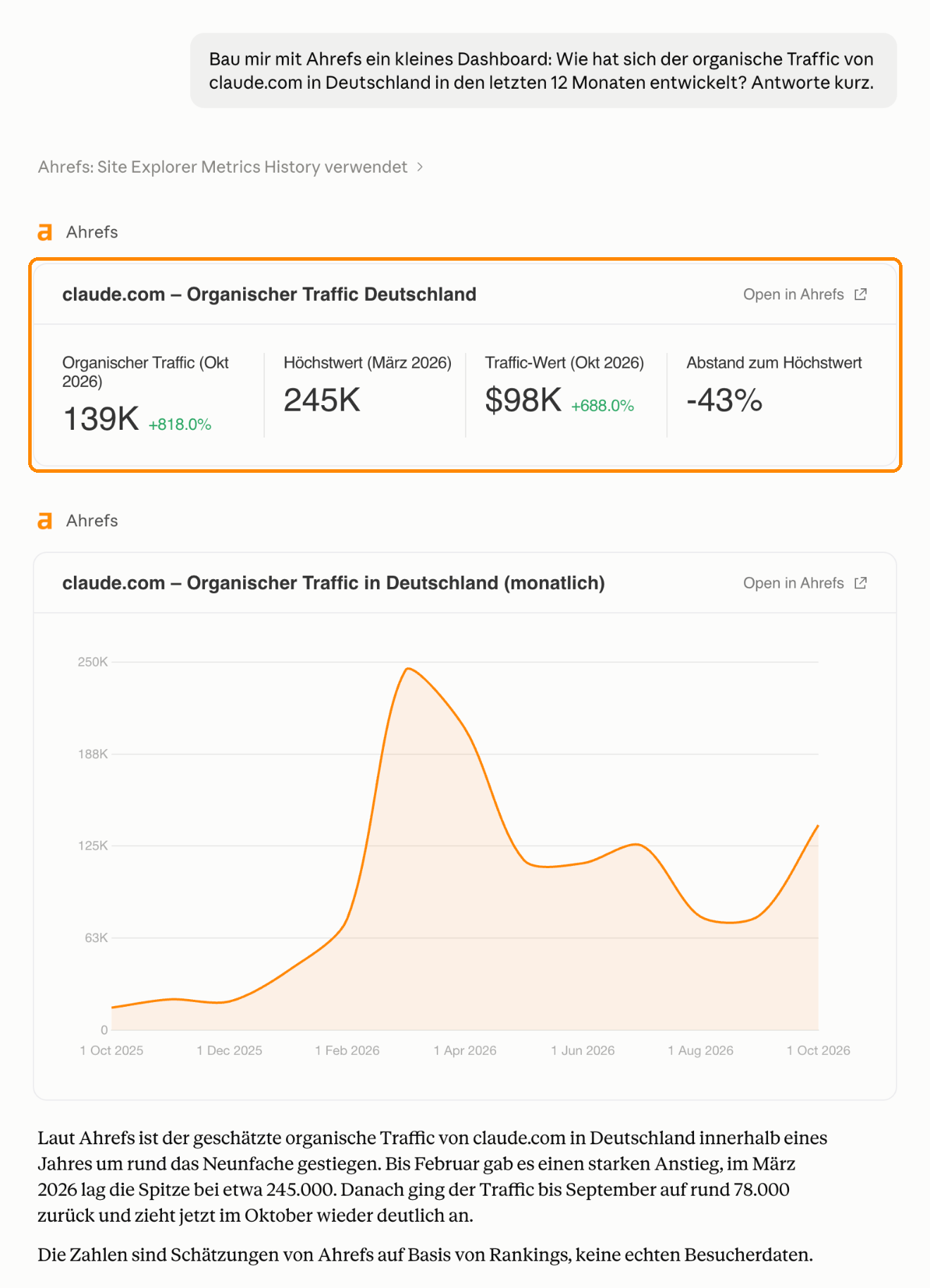This screenshot has height=1288, width=930.
Task: Click the $98K traffic value
Action: pyautogui.click(x=523, y=400)
